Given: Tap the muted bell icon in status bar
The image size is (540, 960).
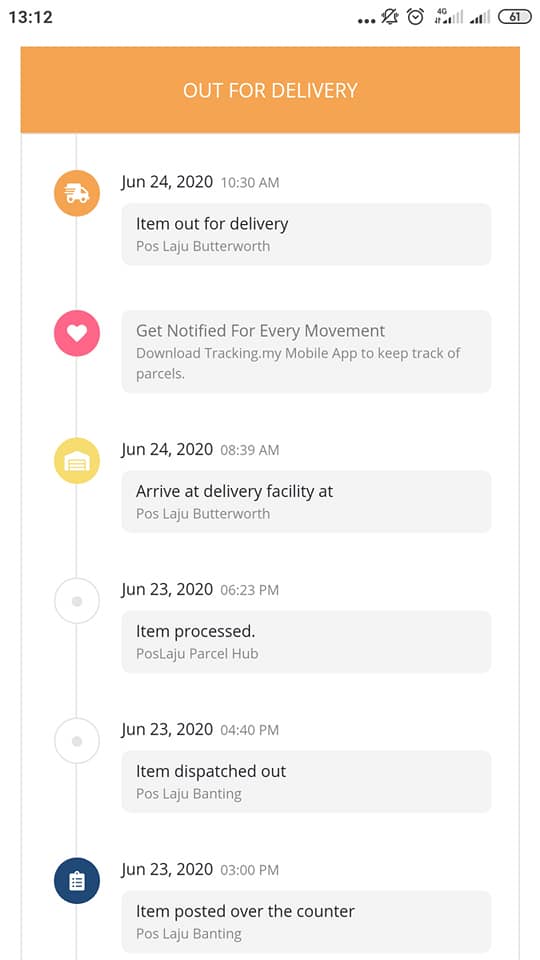Looking at the screenshot, I should tap(390, 17).
